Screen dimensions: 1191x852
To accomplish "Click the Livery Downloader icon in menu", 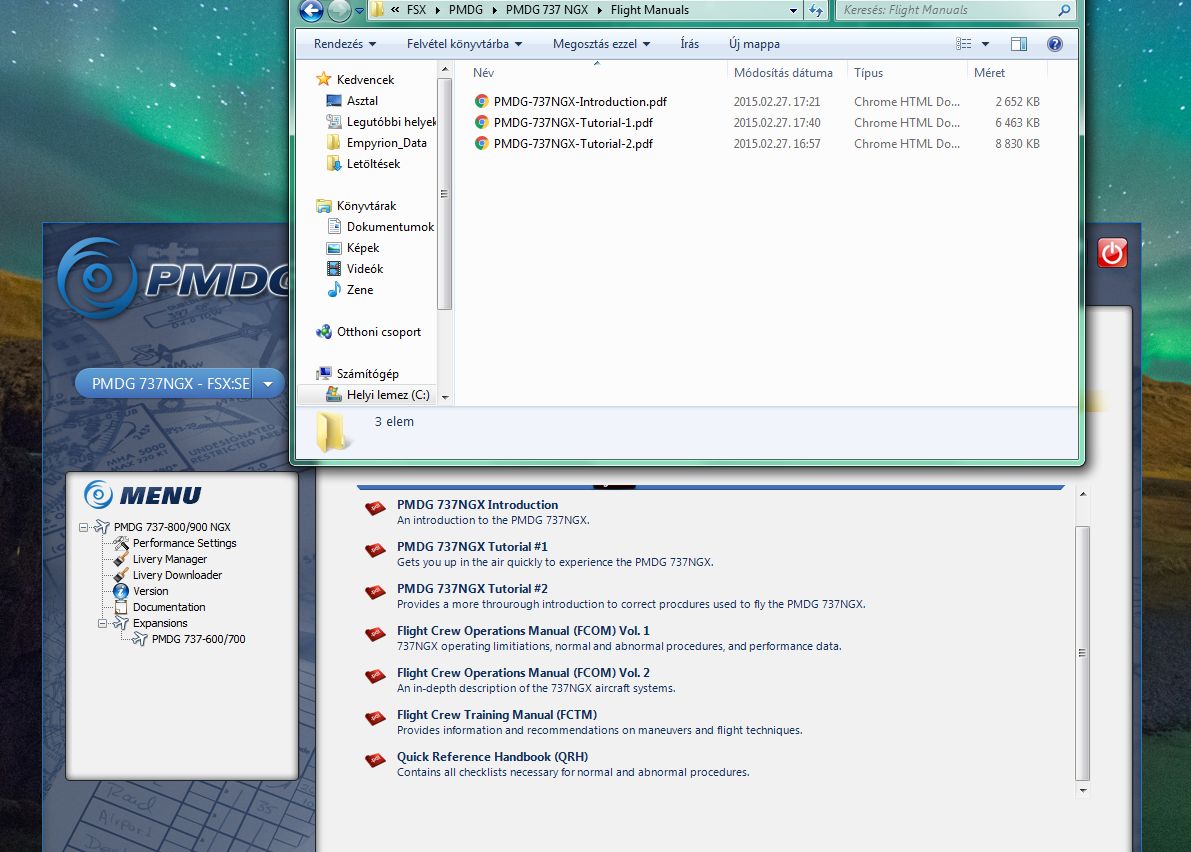I will 121,575.
